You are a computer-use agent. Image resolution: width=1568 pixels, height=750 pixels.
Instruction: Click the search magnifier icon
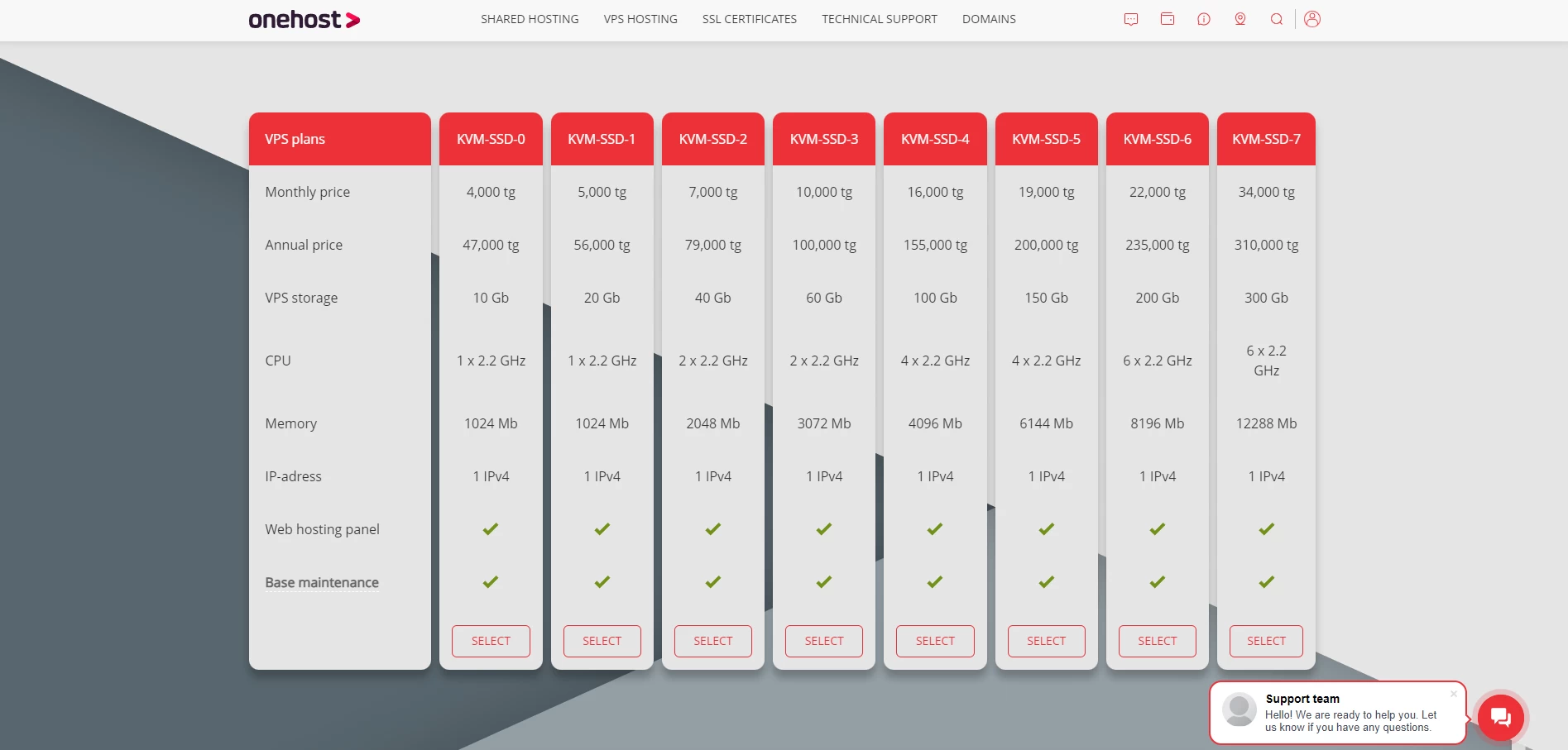click(x=1277, y=19)
